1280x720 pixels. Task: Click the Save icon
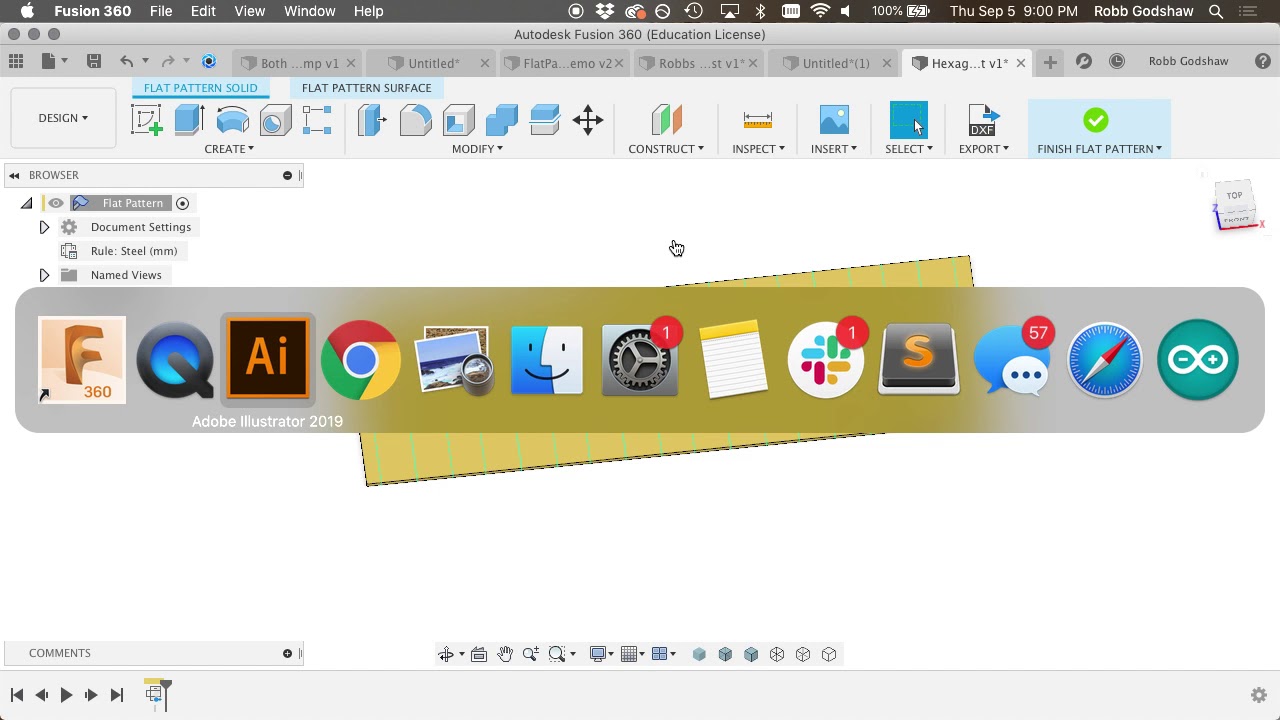coord(93,62)
